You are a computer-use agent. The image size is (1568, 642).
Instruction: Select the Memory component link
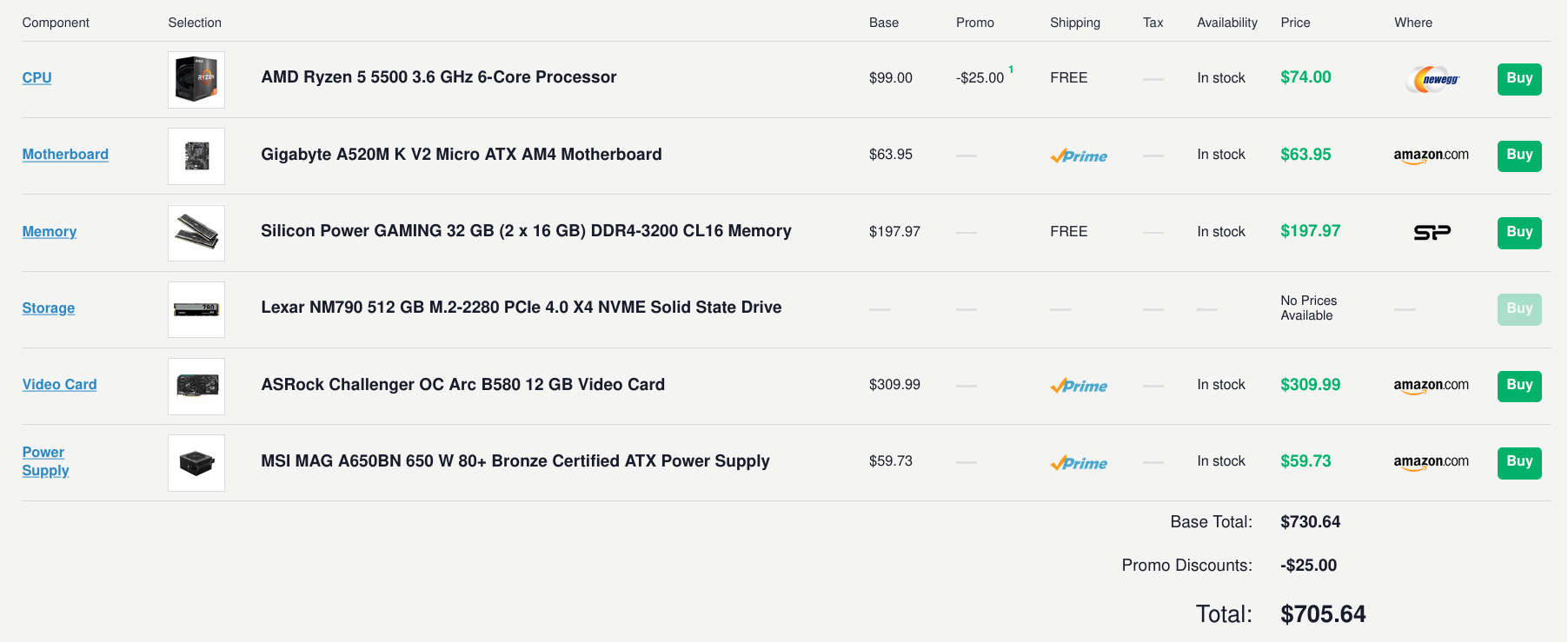coord(50,231)
